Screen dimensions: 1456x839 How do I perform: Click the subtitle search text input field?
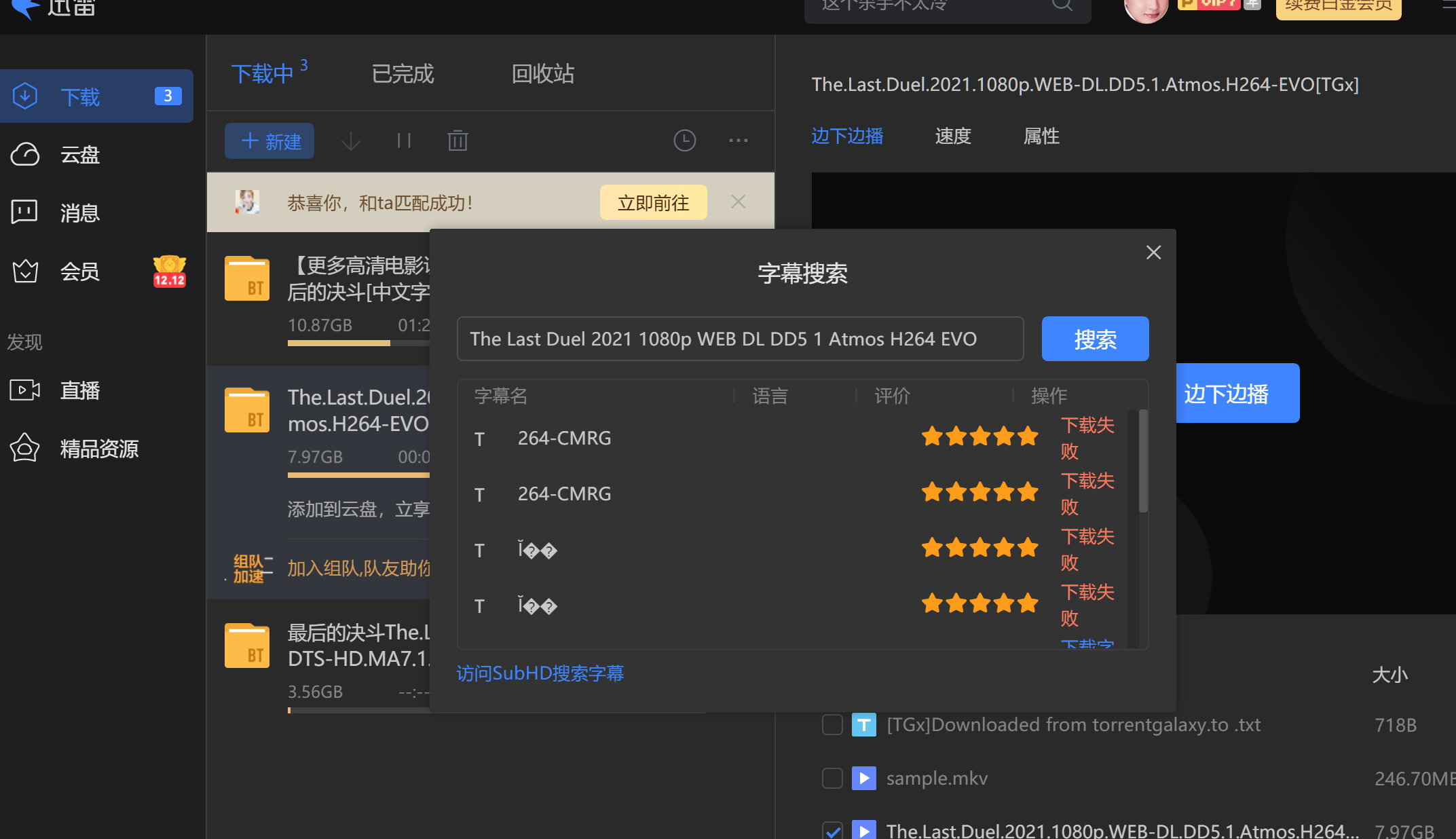tap(740, 339)
